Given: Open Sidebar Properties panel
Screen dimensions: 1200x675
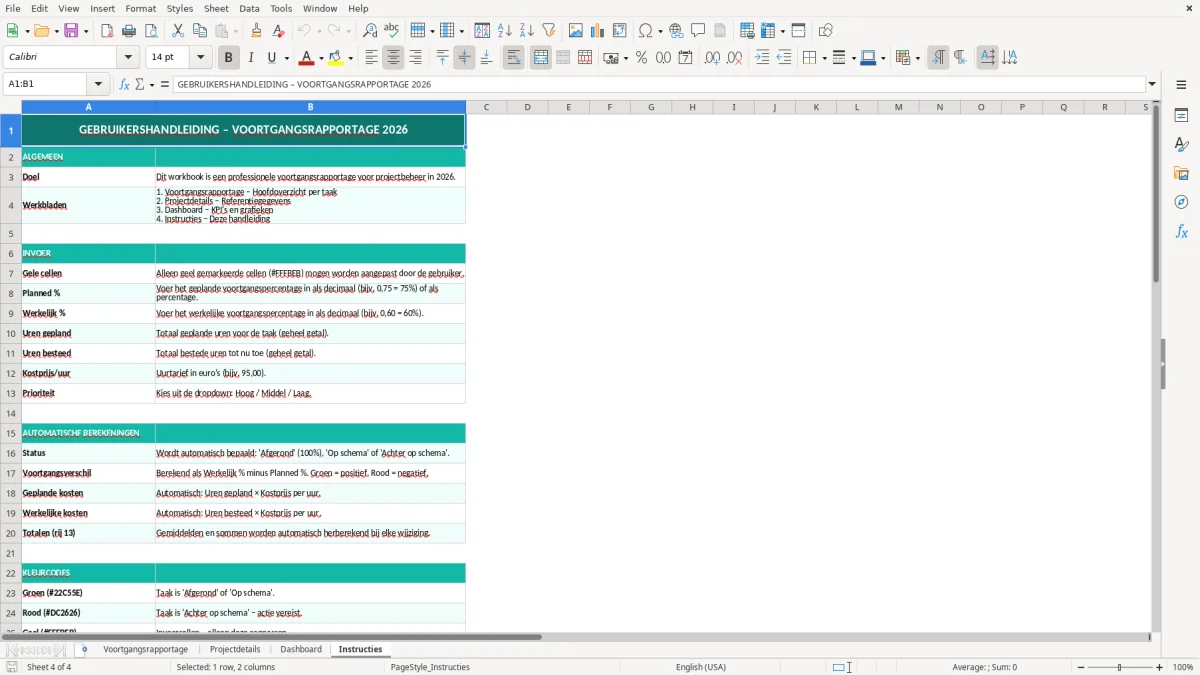Looking at the screenshot, I should [x=1181, y=116].
